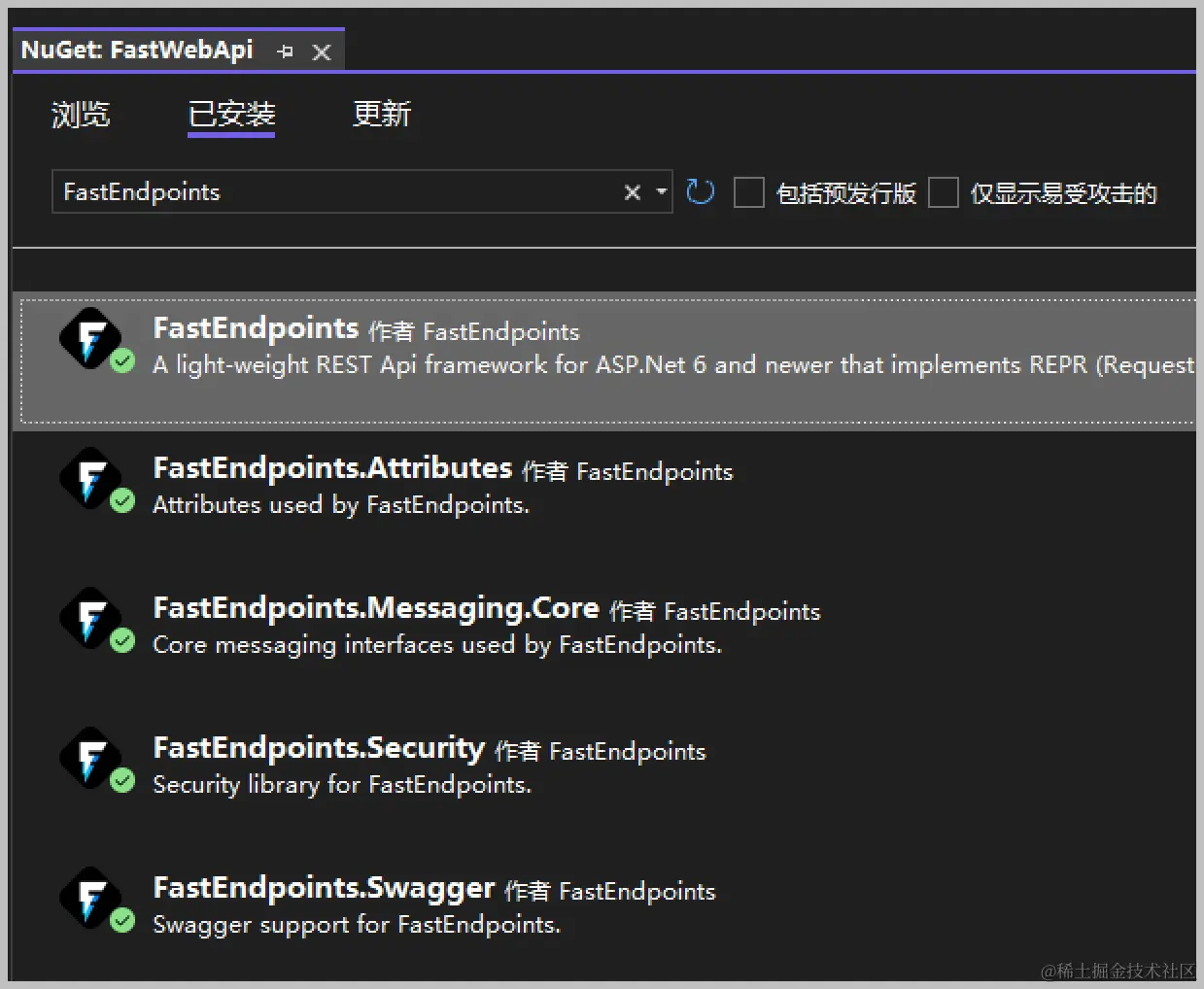The image size is (1204, 989).
Task: Open the 更新 tab
Action: click(382, 115)
